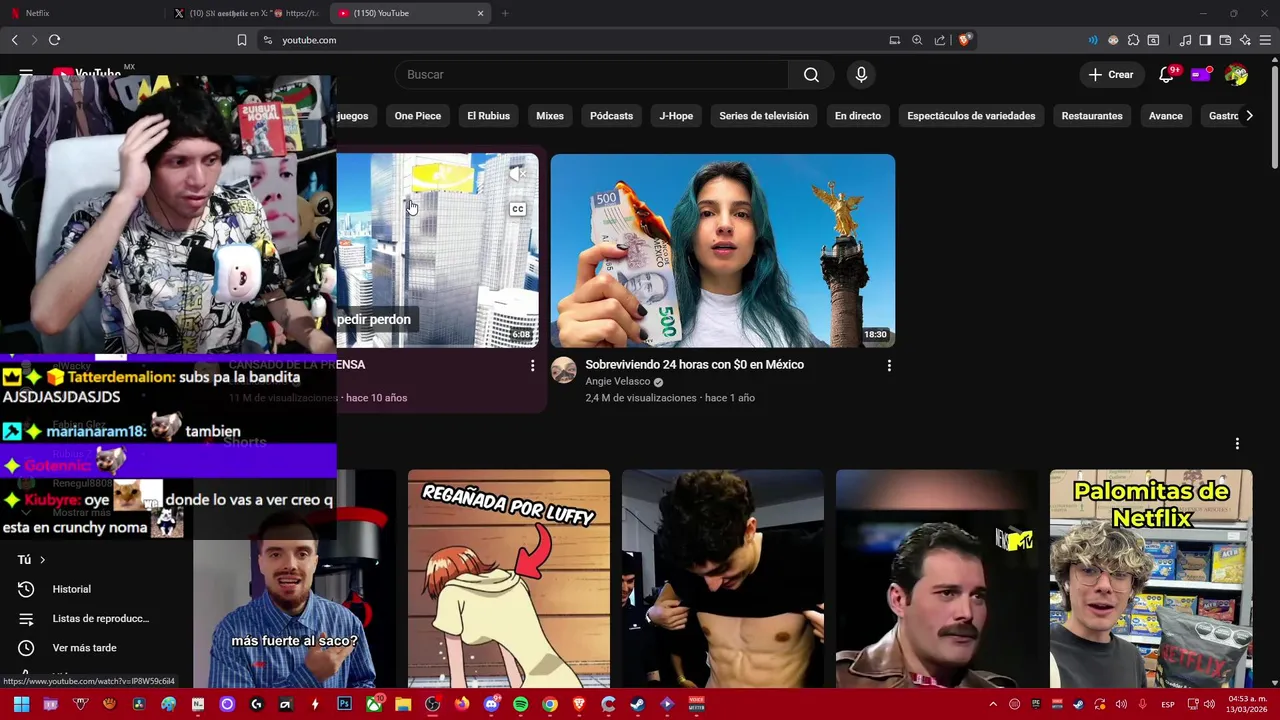Expand chips with the right arrow

point(1249,116)
